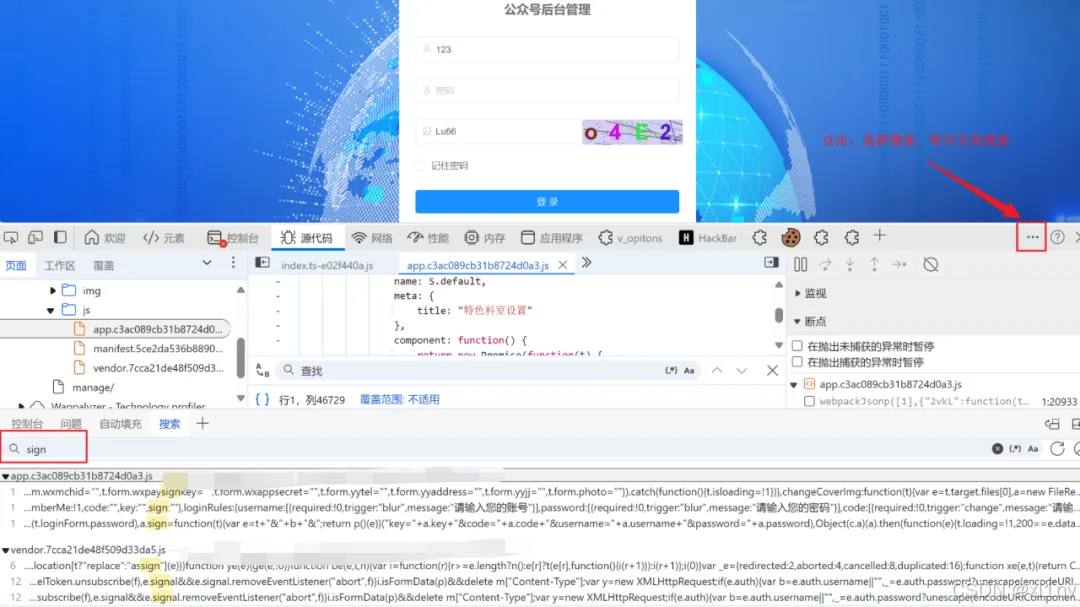This screenshot has width=1080, height=607.
Task: Click the step next call icon
Action: [900, 264]
